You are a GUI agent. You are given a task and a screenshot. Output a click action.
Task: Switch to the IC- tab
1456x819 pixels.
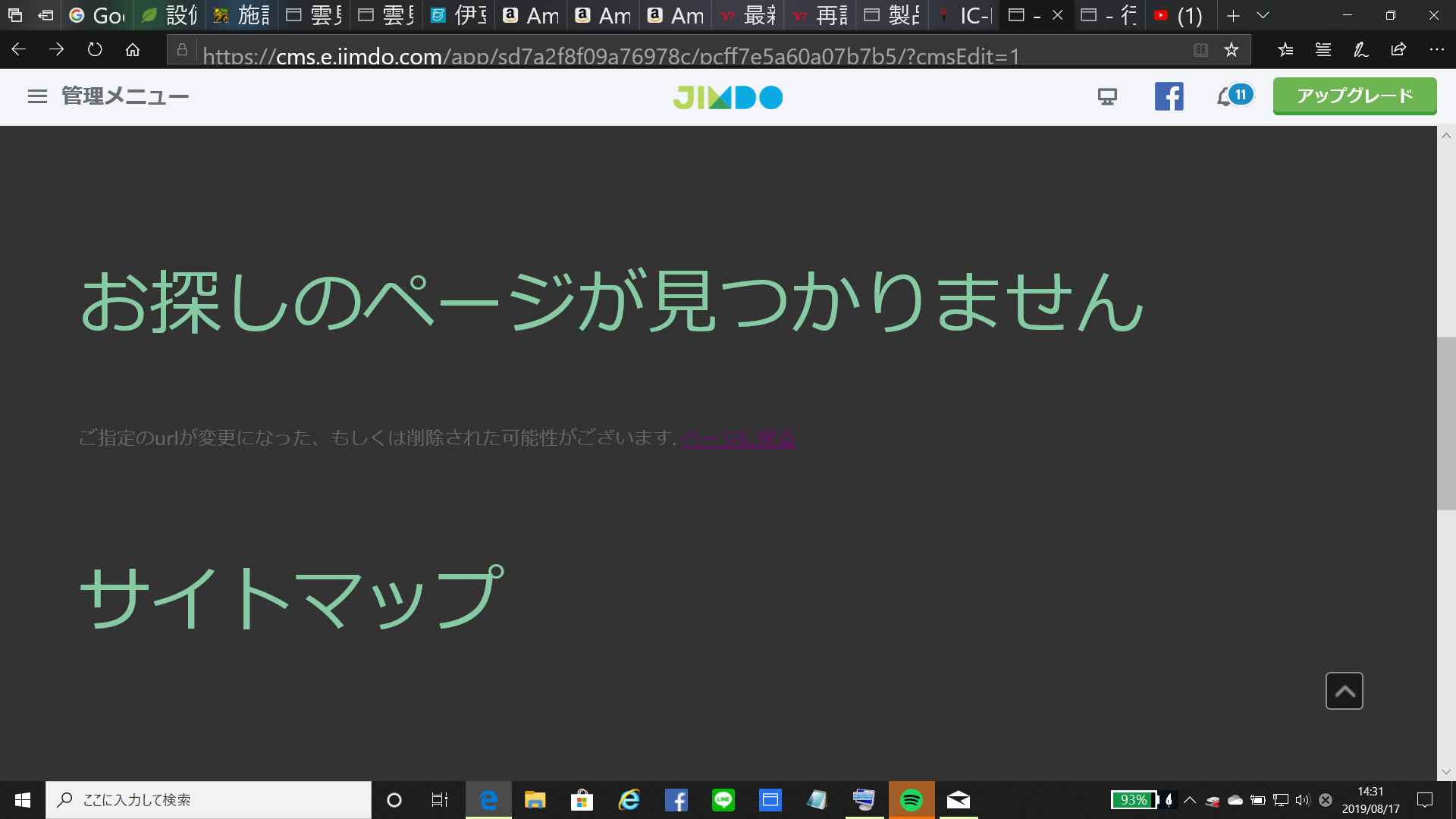[965, 15]
